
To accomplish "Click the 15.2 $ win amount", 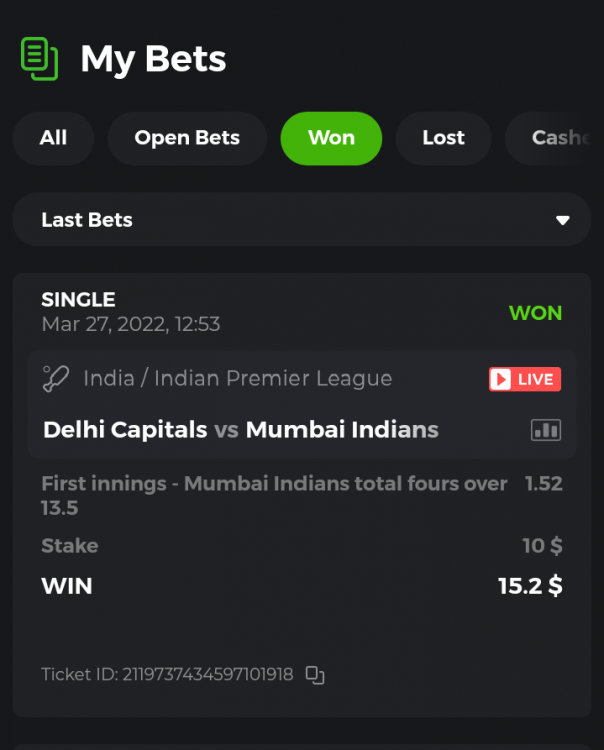I will click(x=530, y=586).
